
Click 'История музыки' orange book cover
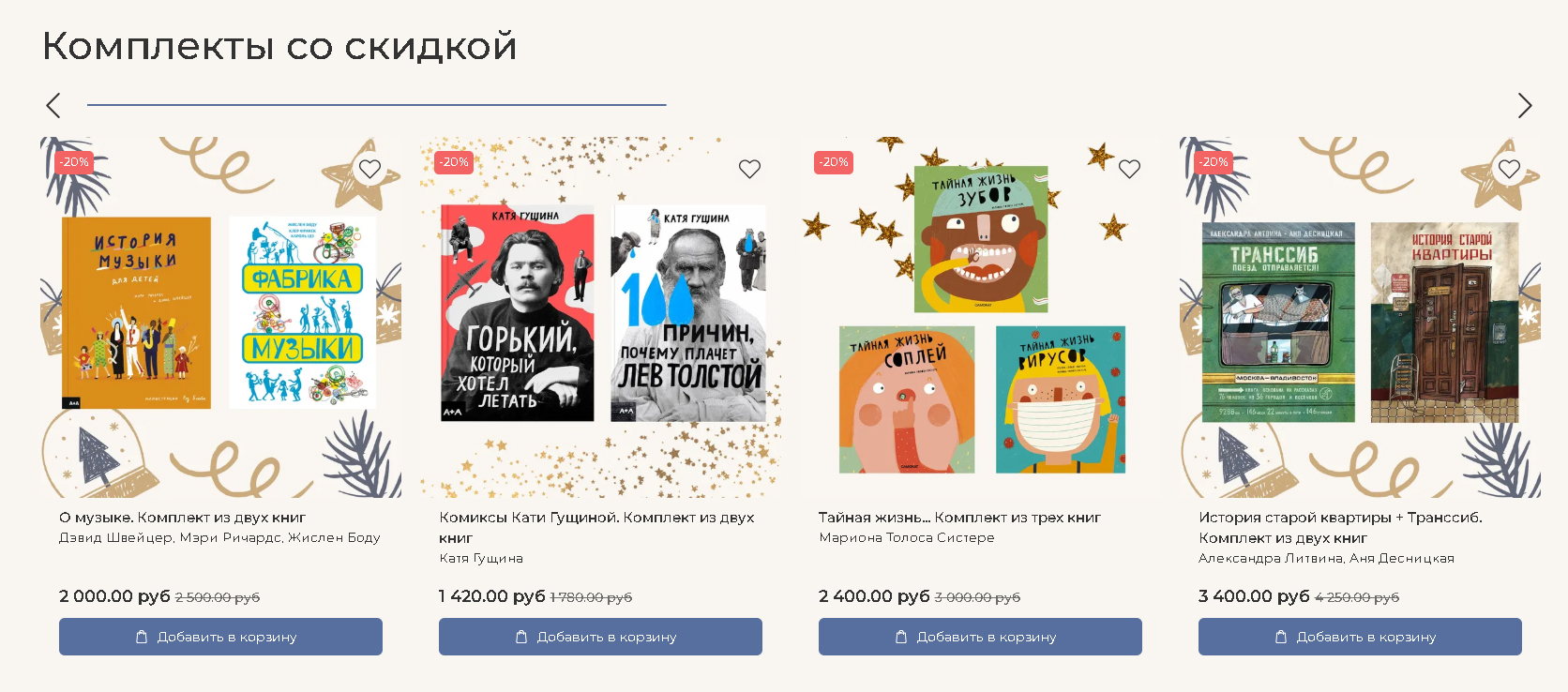coord(137,313)
